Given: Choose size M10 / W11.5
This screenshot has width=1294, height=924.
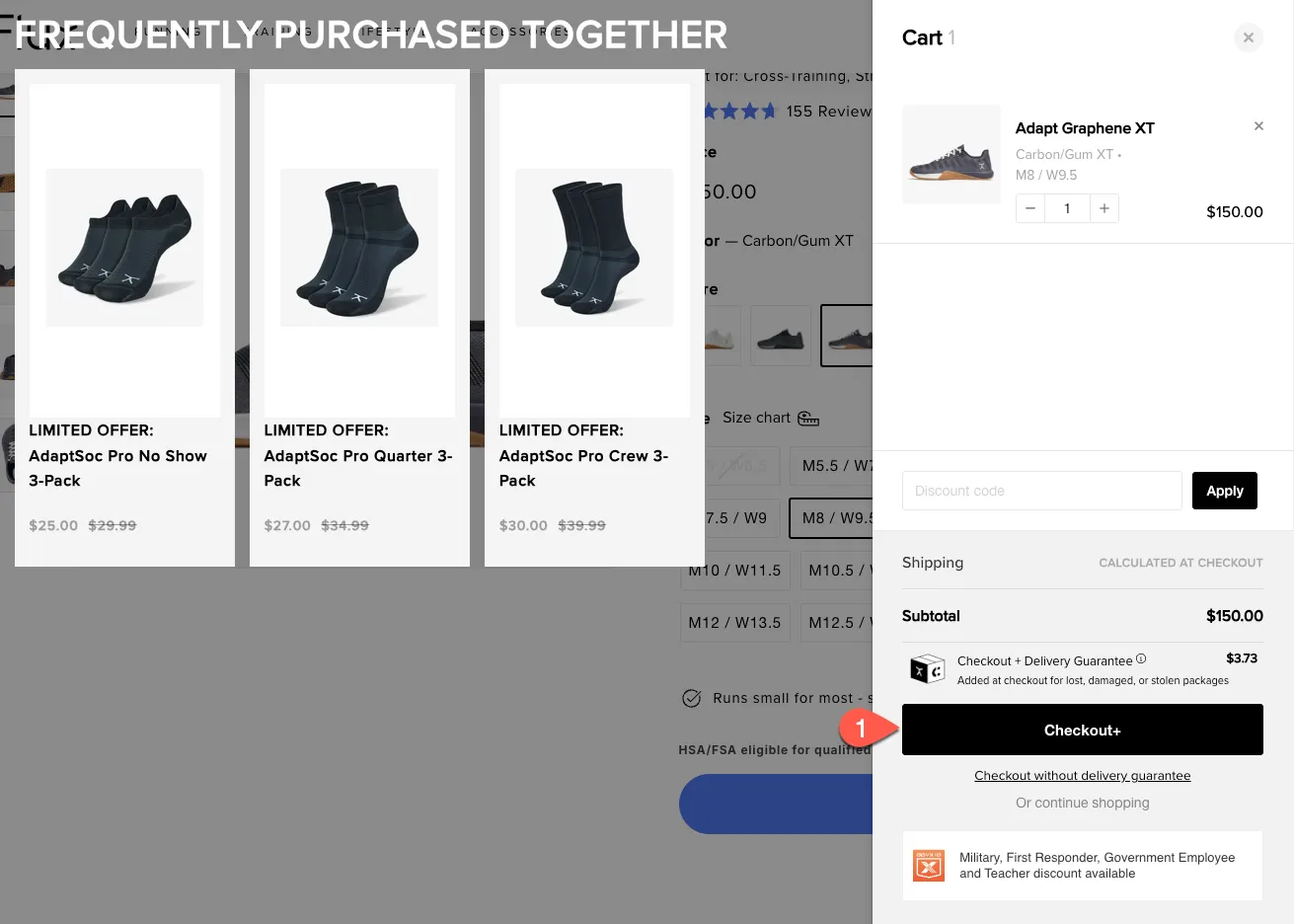Looking at the screenshot, I should (x=734, y=571).
